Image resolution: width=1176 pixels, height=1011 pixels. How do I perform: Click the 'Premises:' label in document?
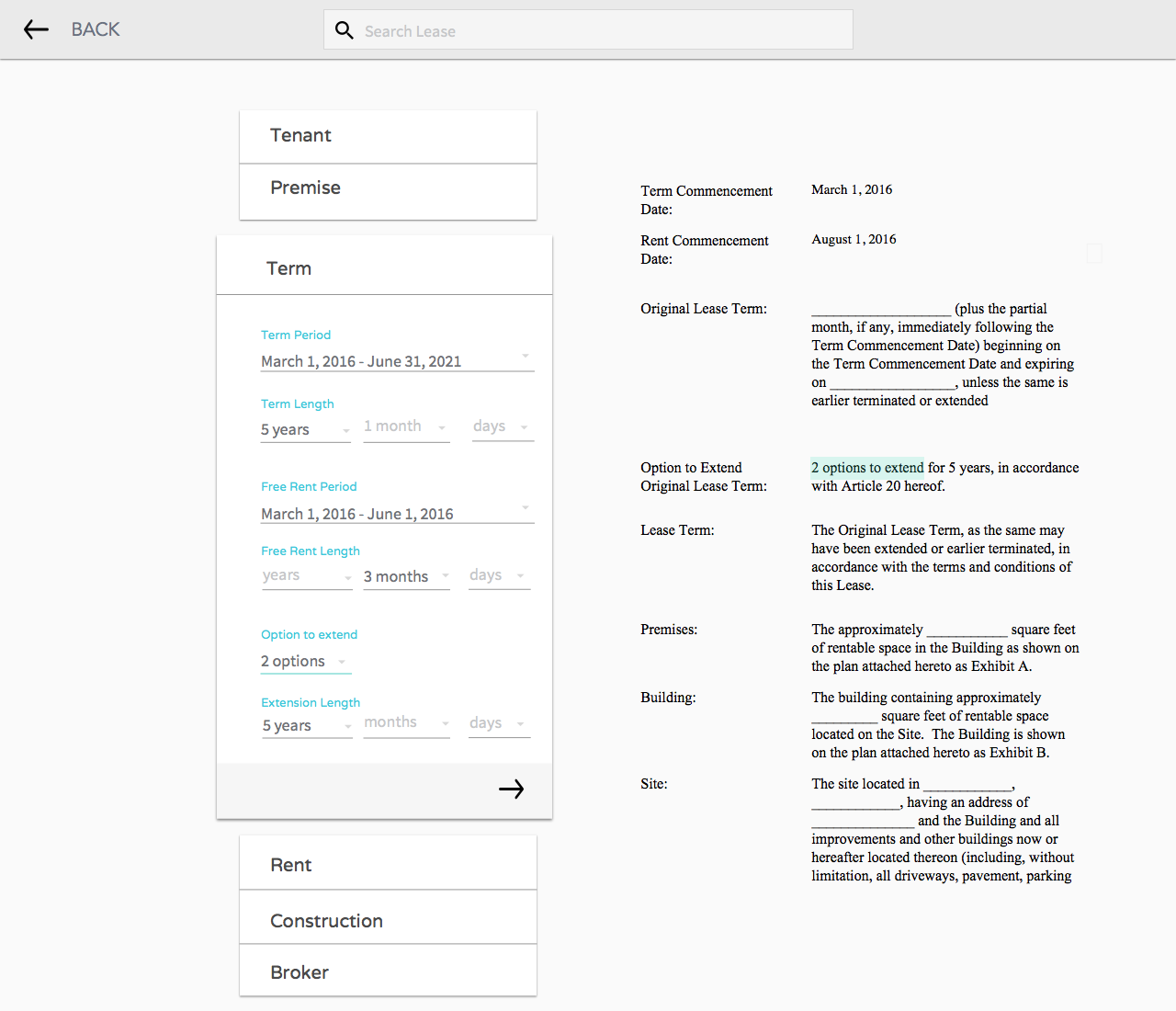click(x=669, y=630)
